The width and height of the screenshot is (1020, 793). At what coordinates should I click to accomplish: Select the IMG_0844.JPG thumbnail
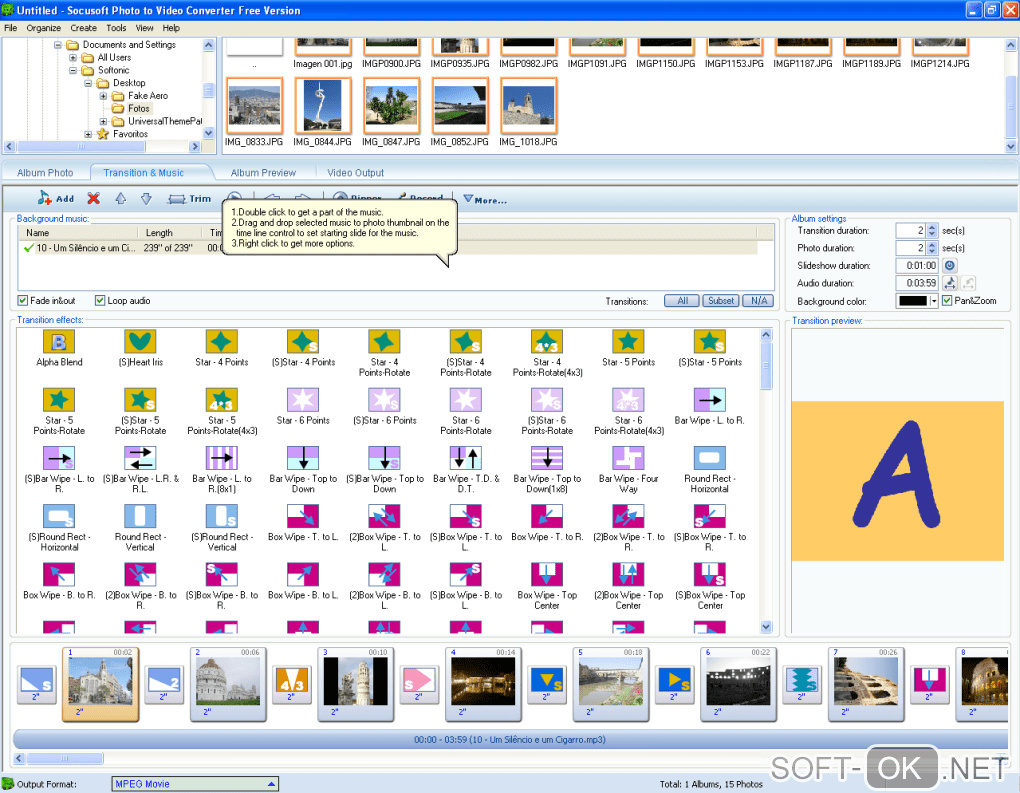pos(323,105)
